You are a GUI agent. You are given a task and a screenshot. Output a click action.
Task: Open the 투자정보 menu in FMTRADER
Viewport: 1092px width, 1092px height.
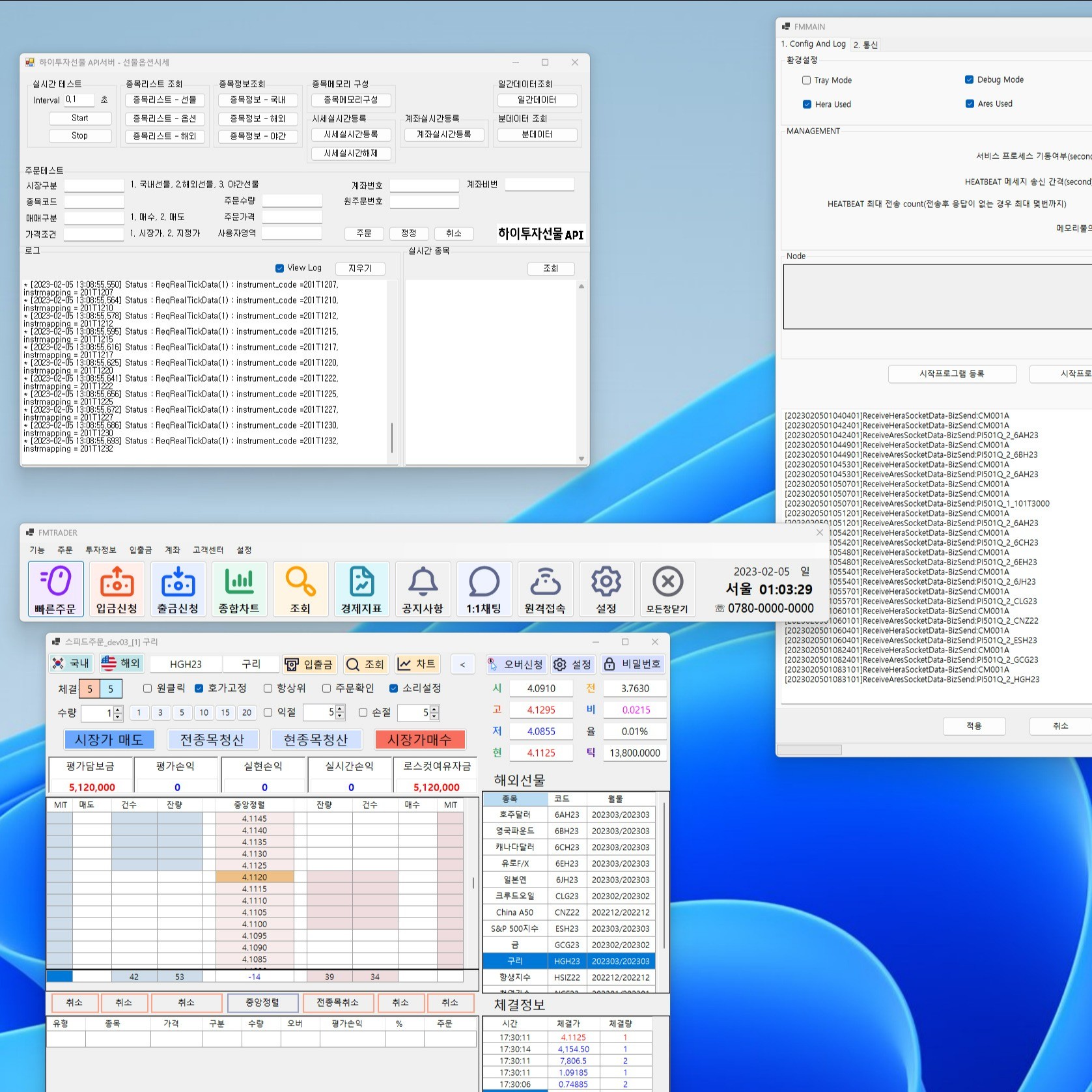coord(100,550)
